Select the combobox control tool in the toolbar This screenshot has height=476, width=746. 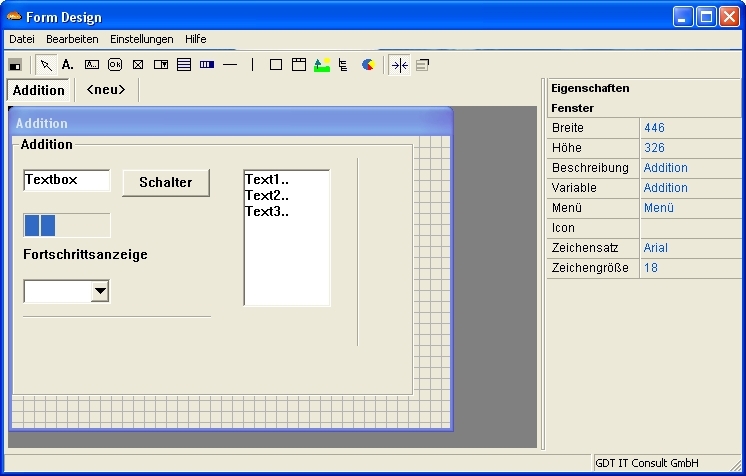tap(161, 65)
